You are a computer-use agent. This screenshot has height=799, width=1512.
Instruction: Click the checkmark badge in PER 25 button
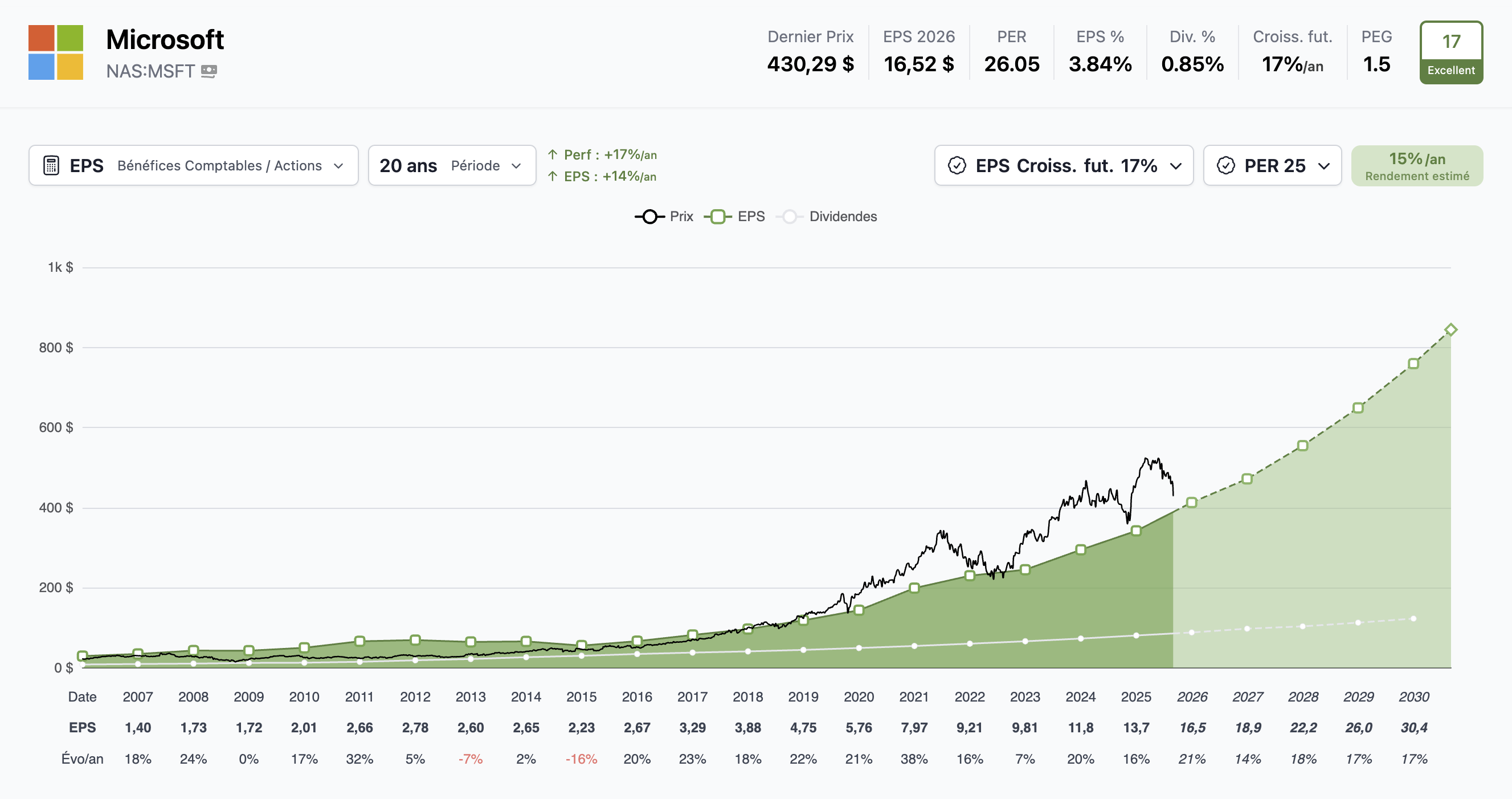click(1225, 165)
